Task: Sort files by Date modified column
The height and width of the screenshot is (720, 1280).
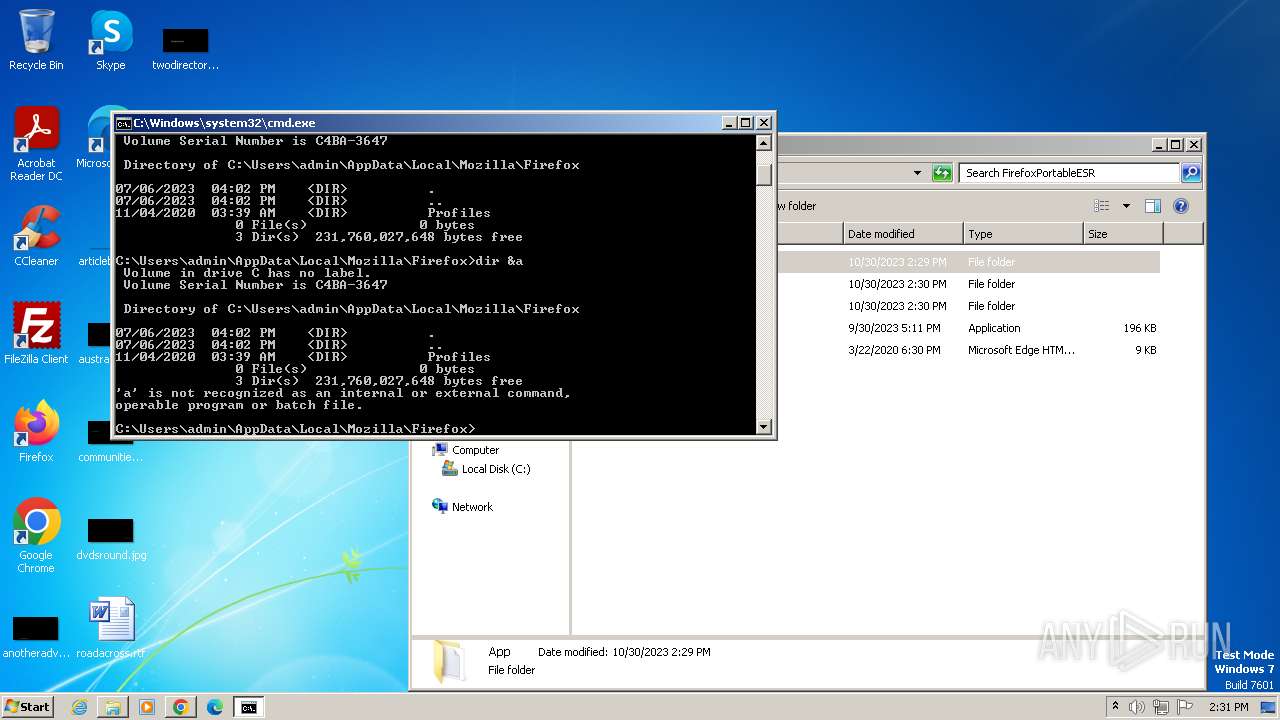Action: click(x=902, y=234)
